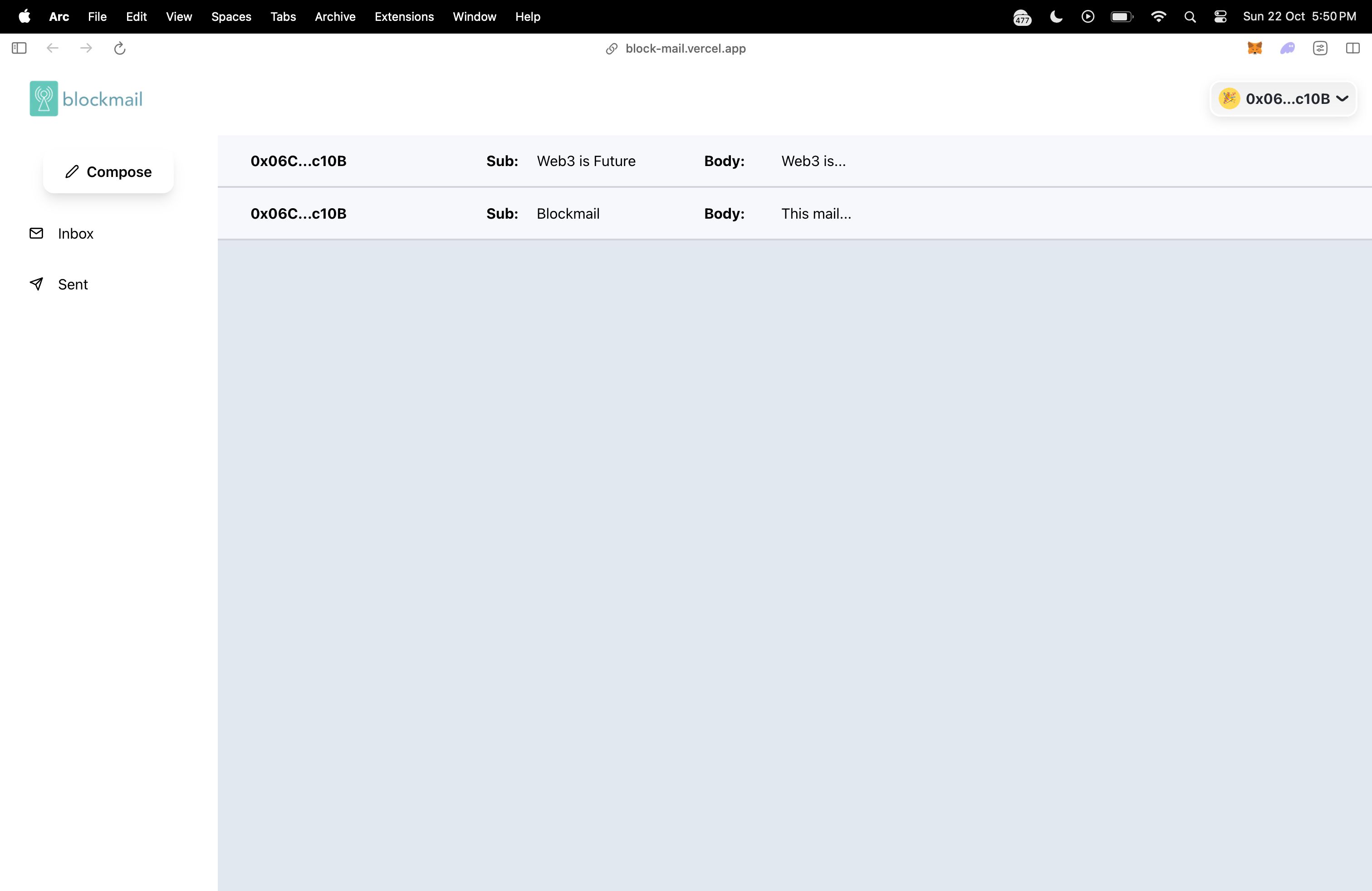This screenshot has height=891, width=1372.
Task: Open the Sent folder
Action: (73, 284)
